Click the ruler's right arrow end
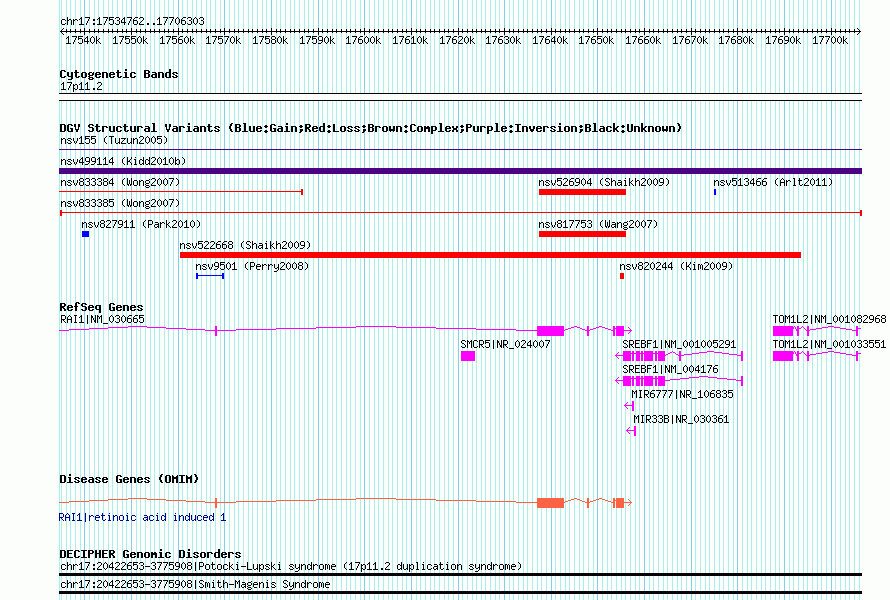 pos(859,31)
